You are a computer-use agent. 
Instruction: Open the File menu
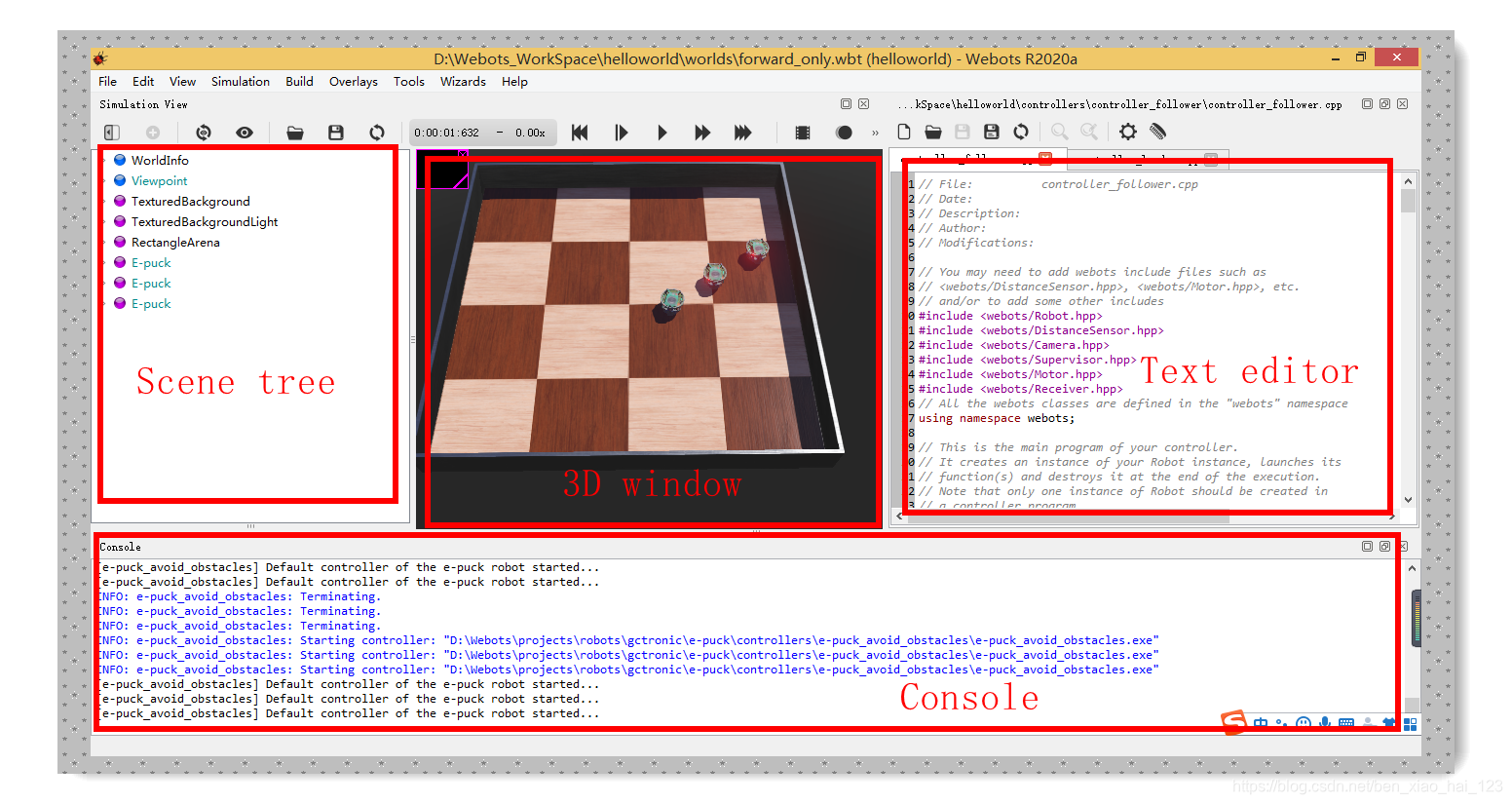click(x=107, y=82)
